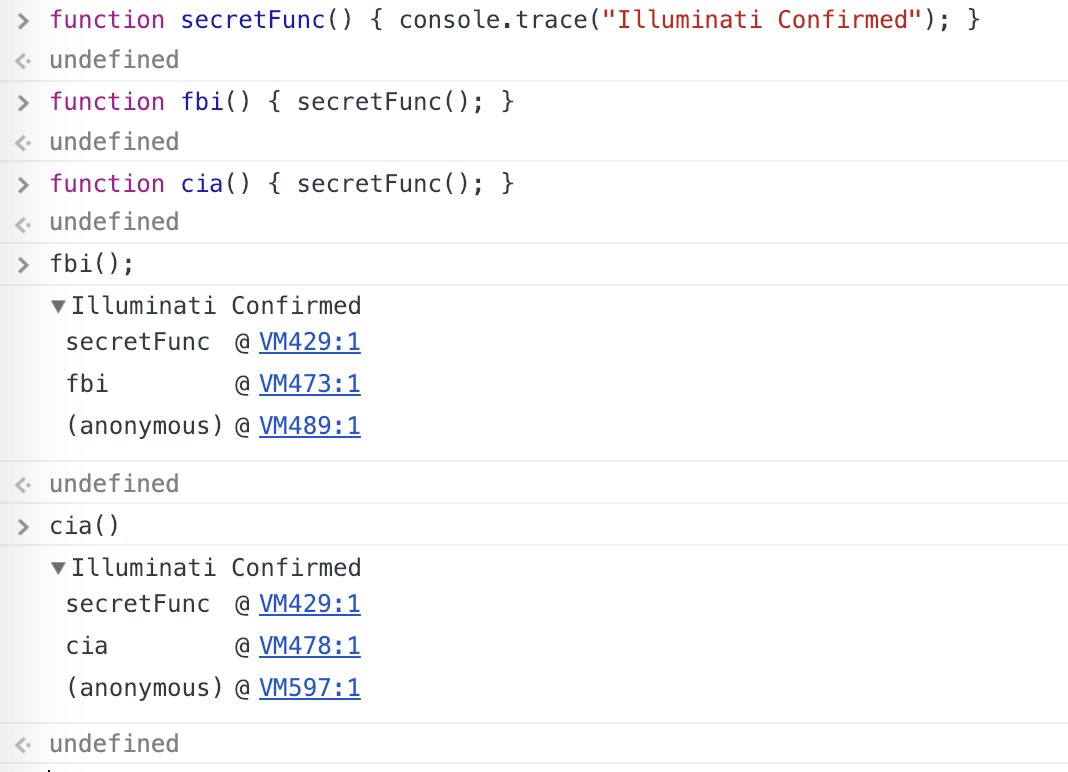The width and height of the screenshot is (1068, 772).
Task: Click the prompt arrow before function cia
Action: pos(25,184)
